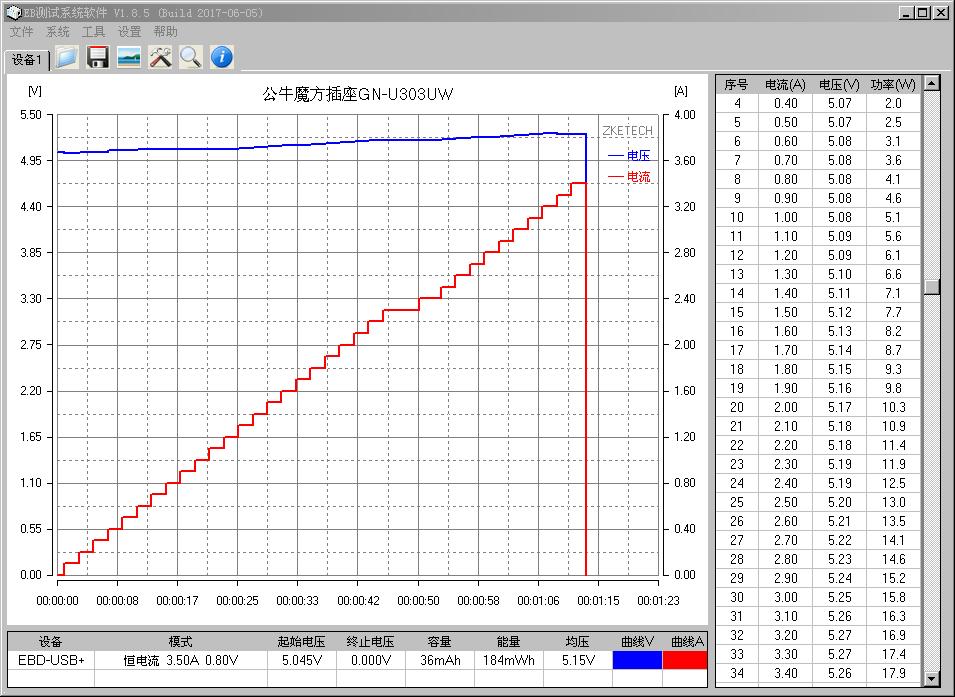This screenshot has width=955, height=697.
Task: Click the 功率(W) column header
Action: [893, 85]
